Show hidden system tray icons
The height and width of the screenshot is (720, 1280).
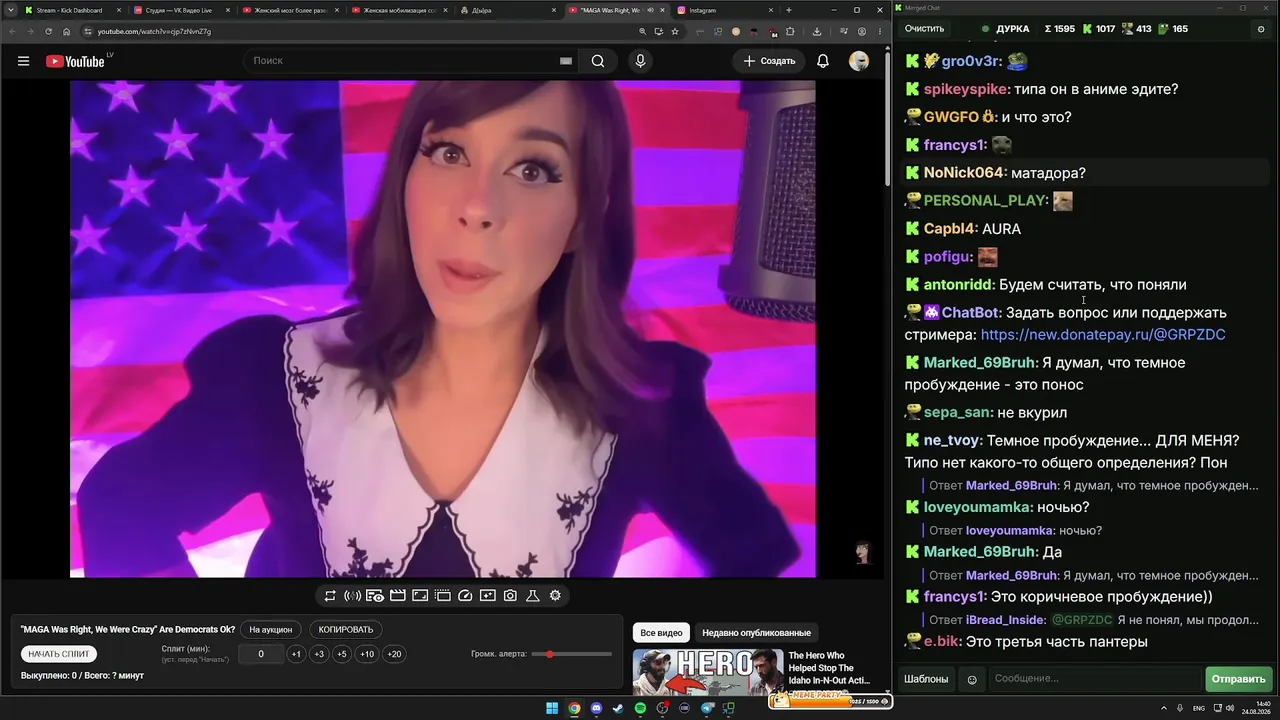(x=1165, y=709)
